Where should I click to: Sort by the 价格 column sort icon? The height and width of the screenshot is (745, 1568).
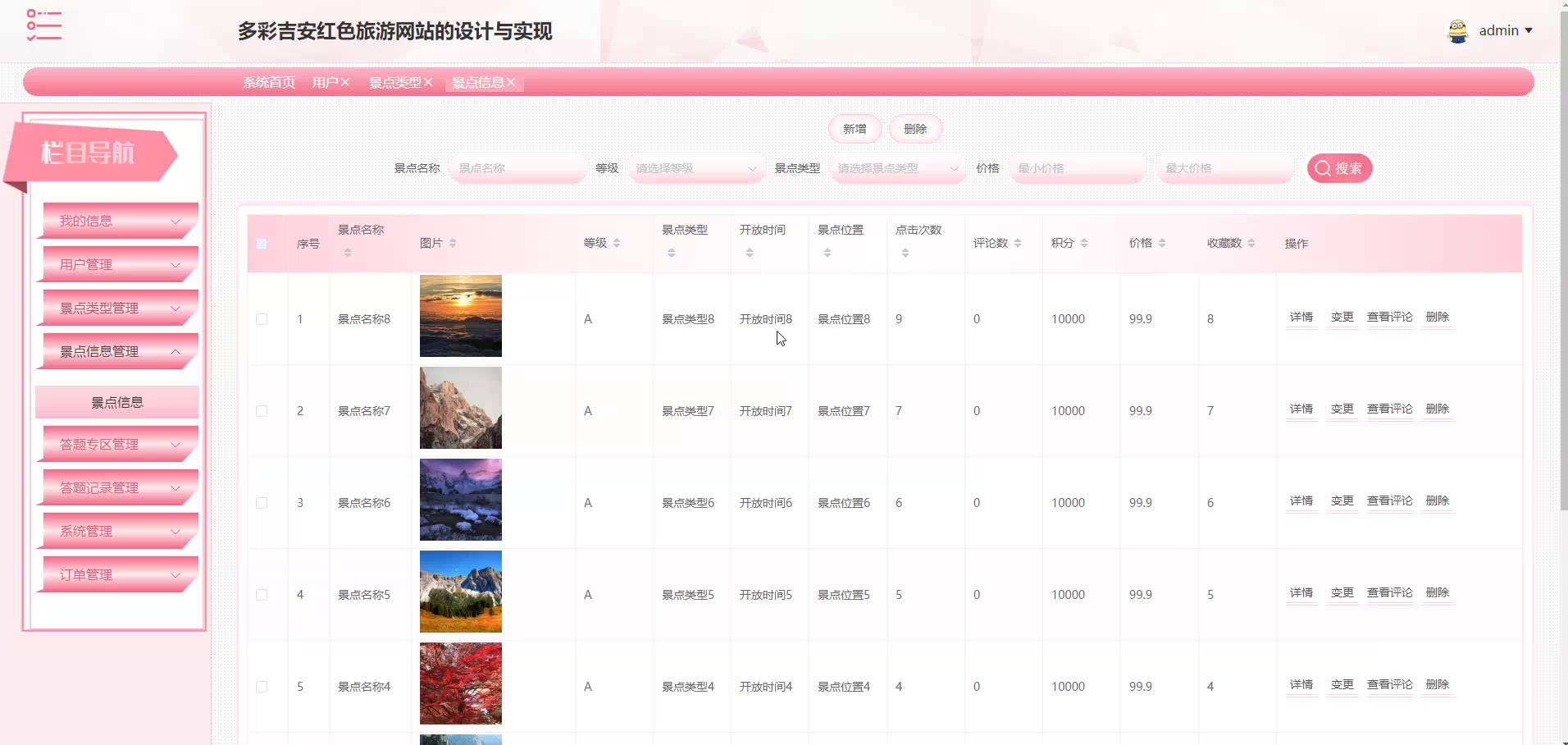click(x=1162, y=243)
